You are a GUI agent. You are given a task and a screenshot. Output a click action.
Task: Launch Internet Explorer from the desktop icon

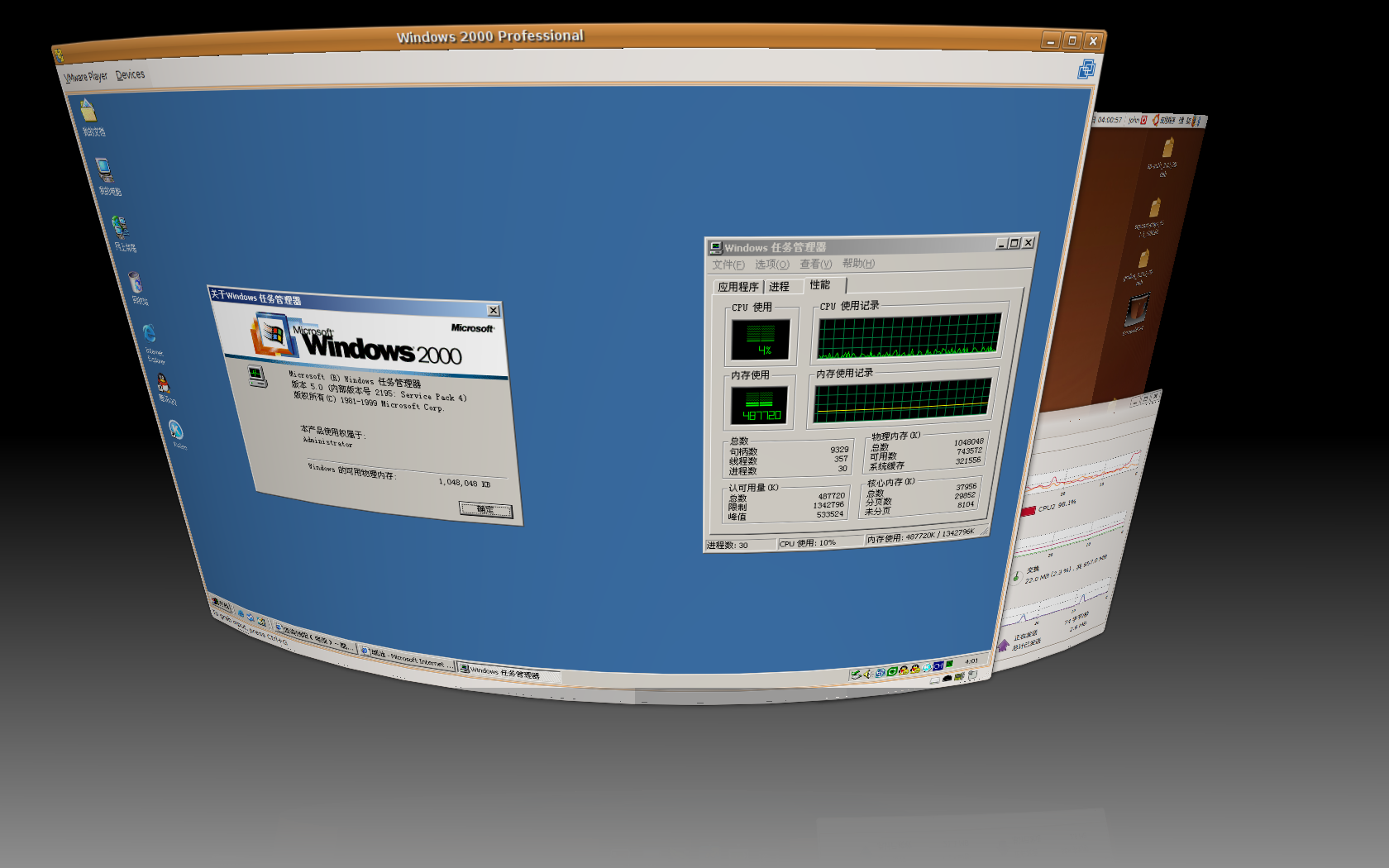pyautogui.click(x=150, y=332)
